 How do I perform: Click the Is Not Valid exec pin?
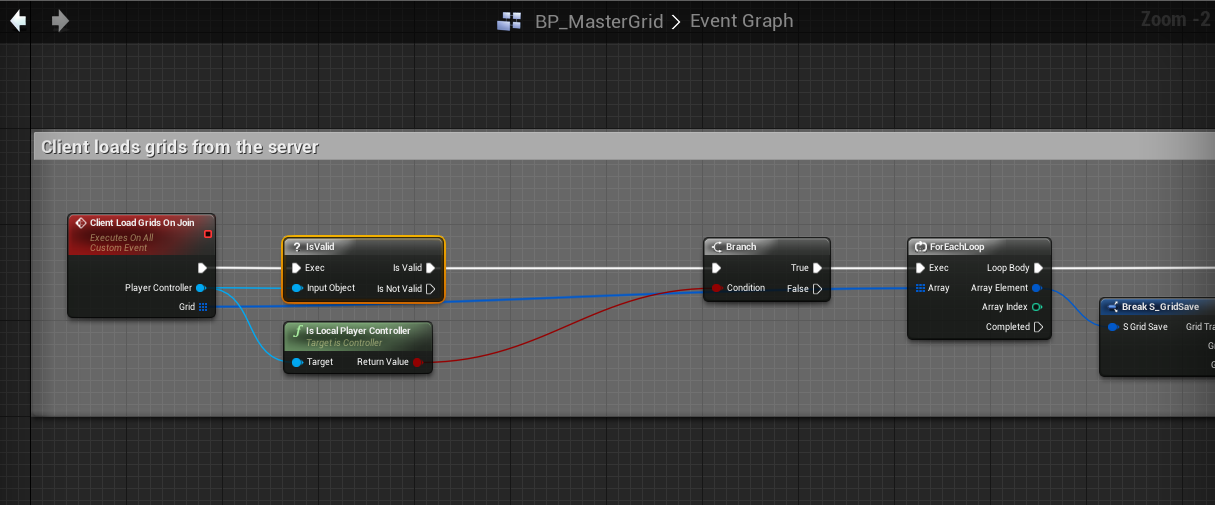point(431,289)
